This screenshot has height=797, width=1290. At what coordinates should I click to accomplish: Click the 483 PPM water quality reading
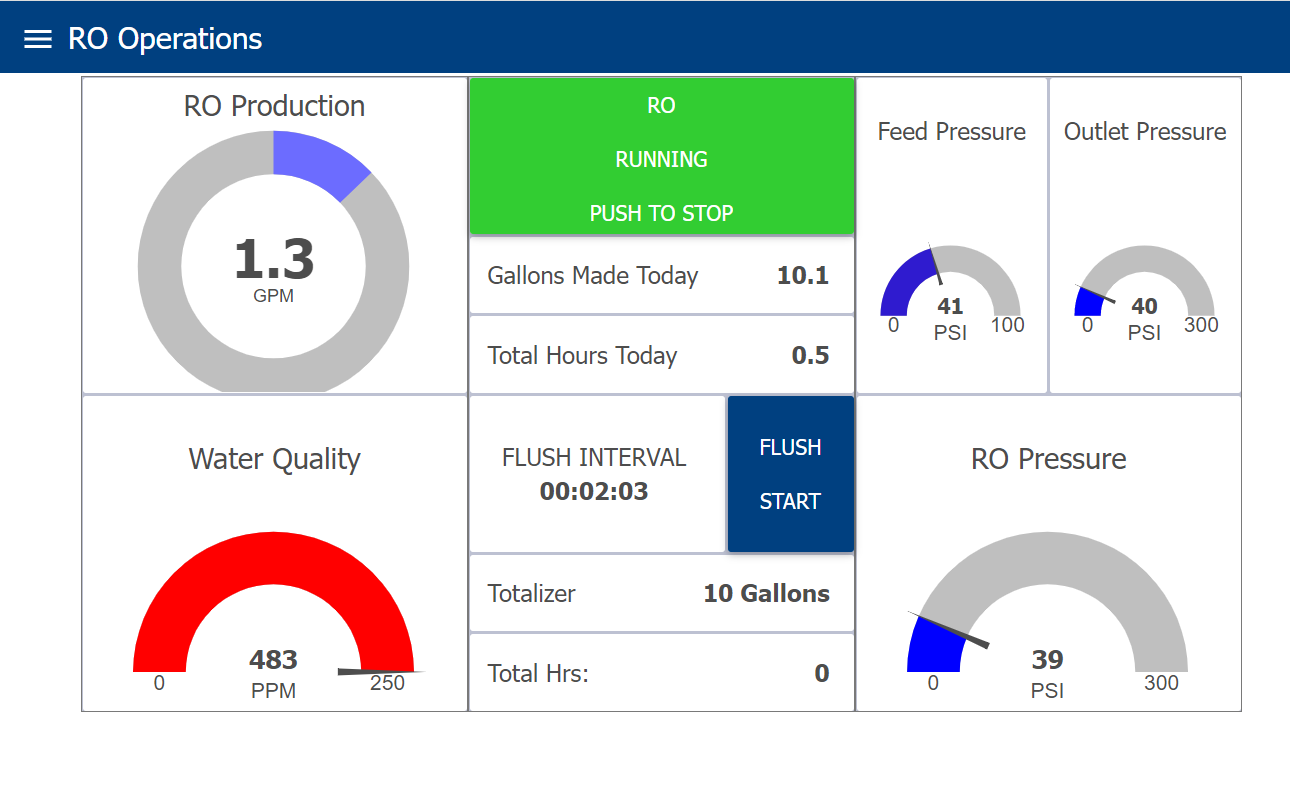pyautogui.click(x=273, y=674)
